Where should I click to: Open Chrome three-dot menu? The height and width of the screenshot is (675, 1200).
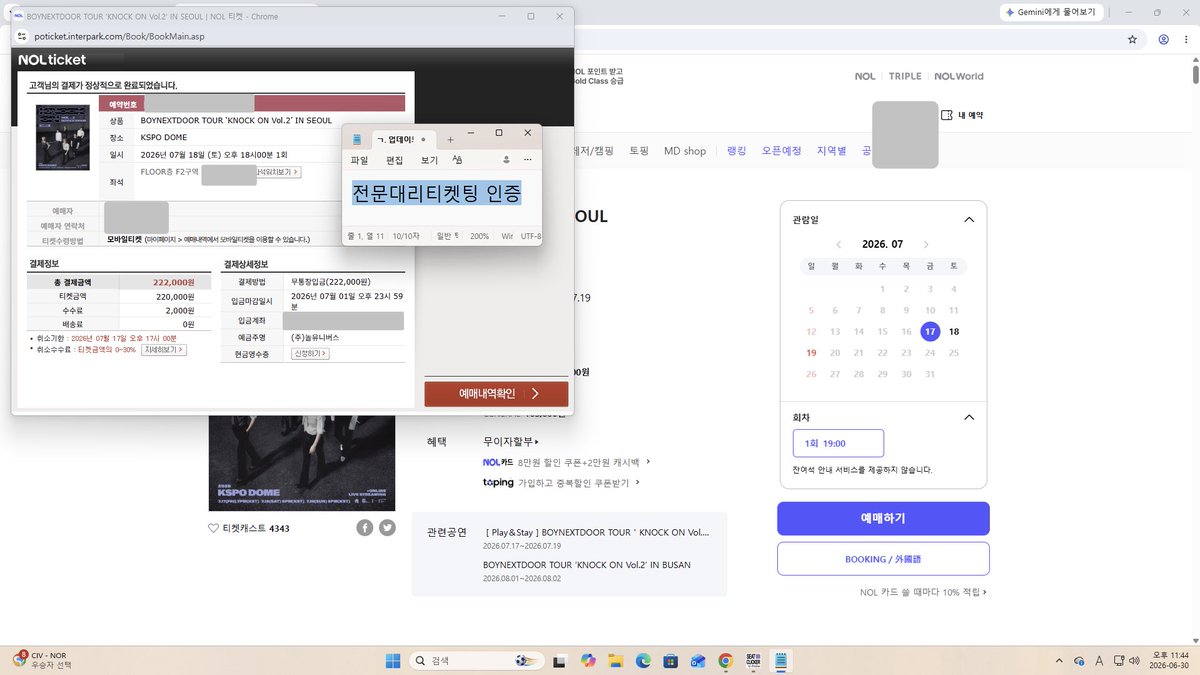(1187, 39)
